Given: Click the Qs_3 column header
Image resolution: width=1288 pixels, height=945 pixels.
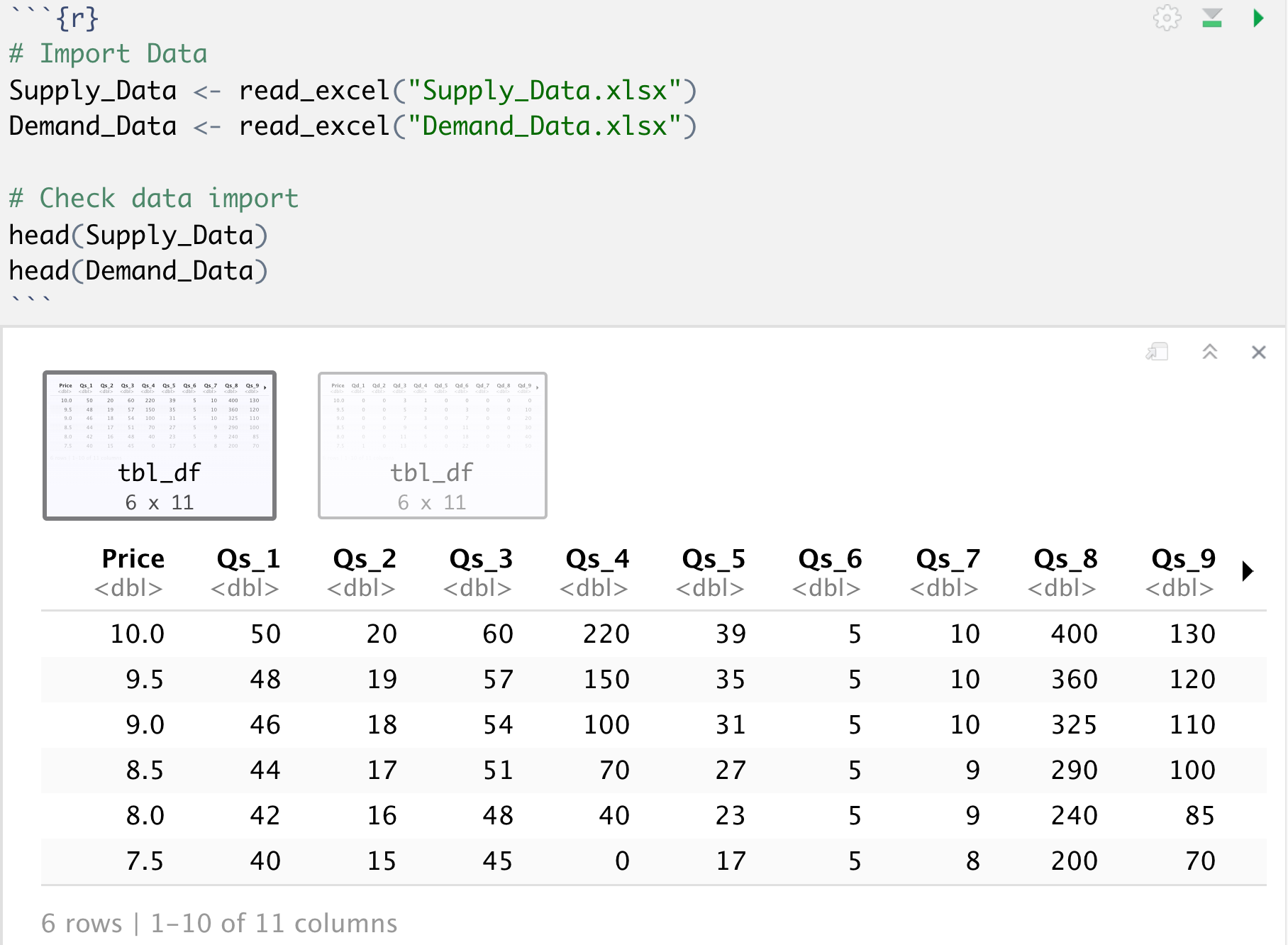Looking at the screenshot, I should point(481,559).
